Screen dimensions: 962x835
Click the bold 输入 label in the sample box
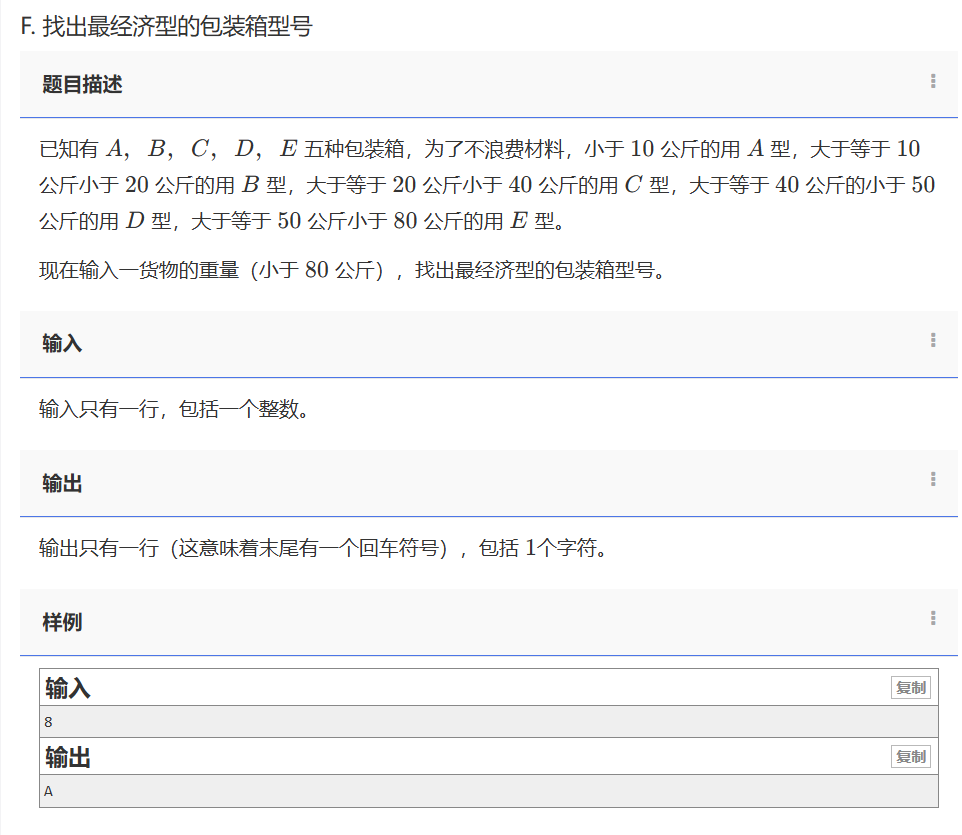[68, 689]
